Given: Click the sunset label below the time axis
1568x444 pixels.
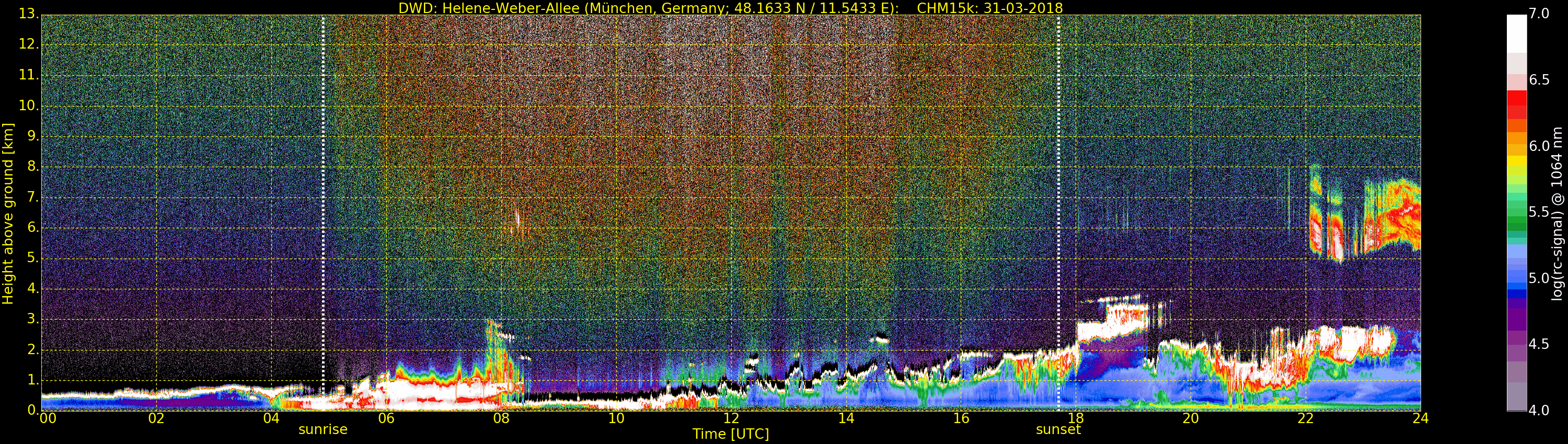Looking at the screenshot, I should point(1058,429).
